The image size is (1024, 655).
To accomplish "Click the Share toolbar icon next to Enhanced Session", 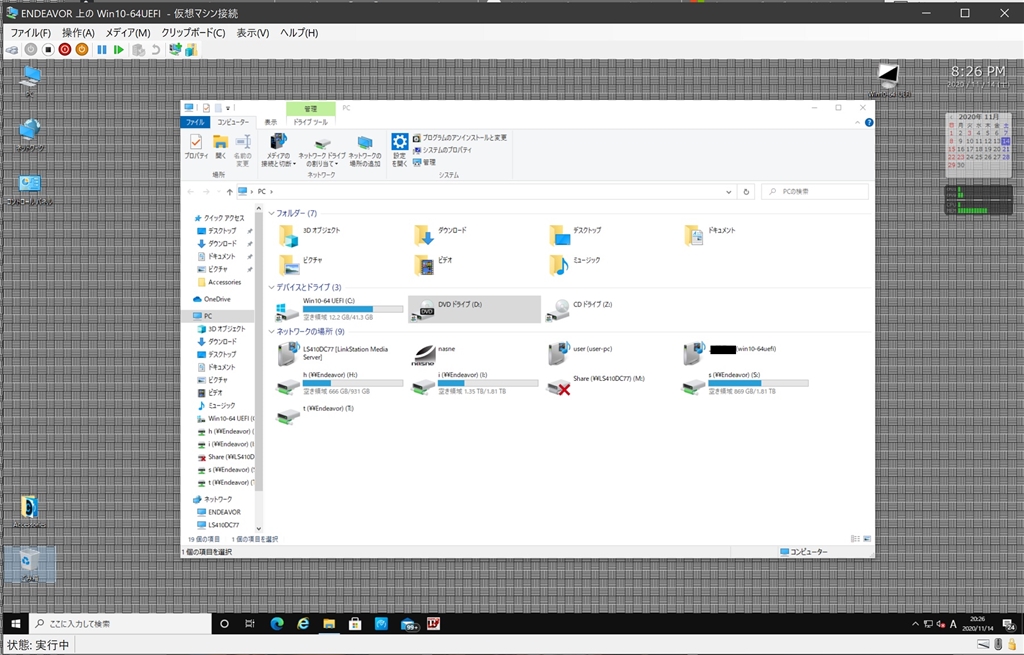I will 191,50.
